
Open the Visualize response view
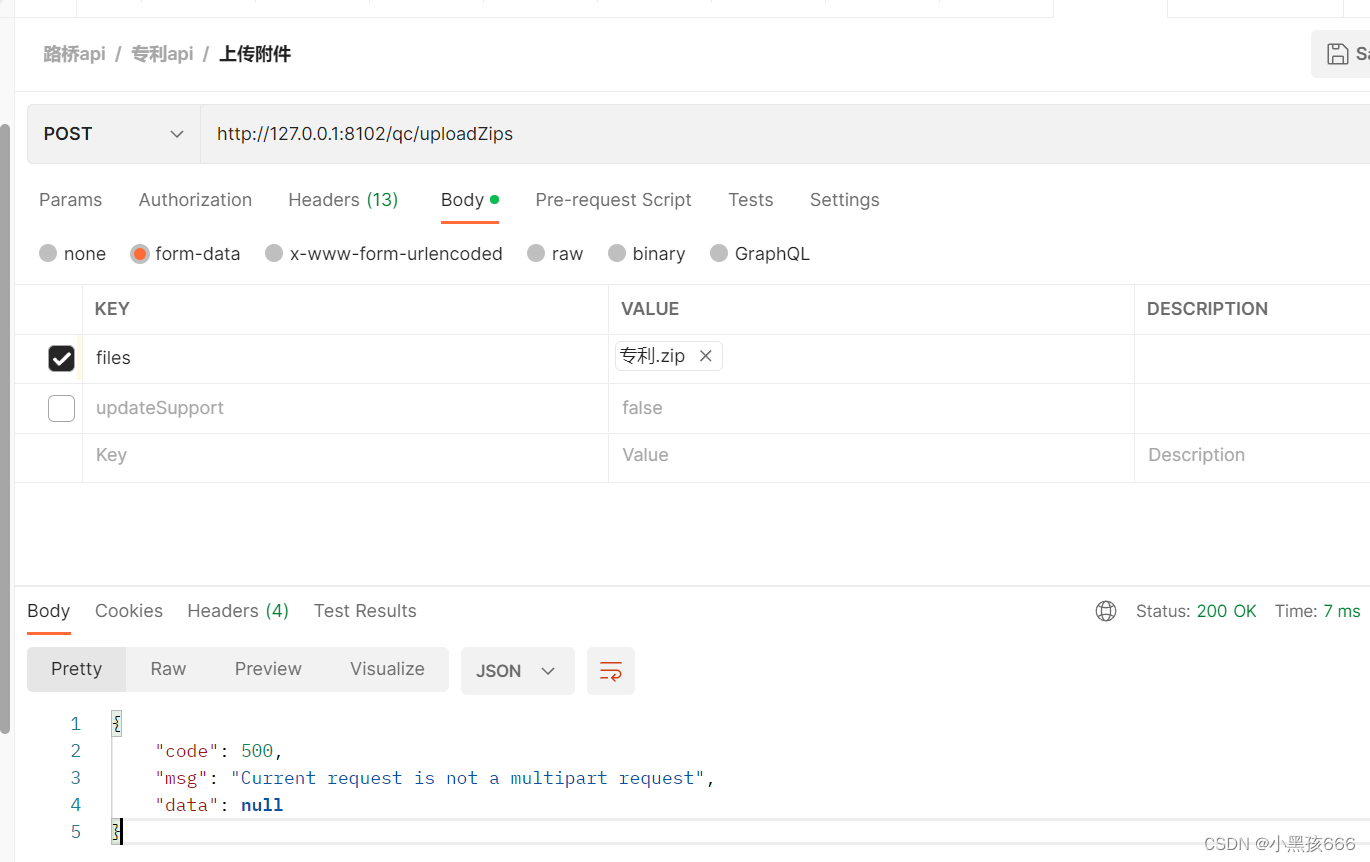[x=387, y=668]
